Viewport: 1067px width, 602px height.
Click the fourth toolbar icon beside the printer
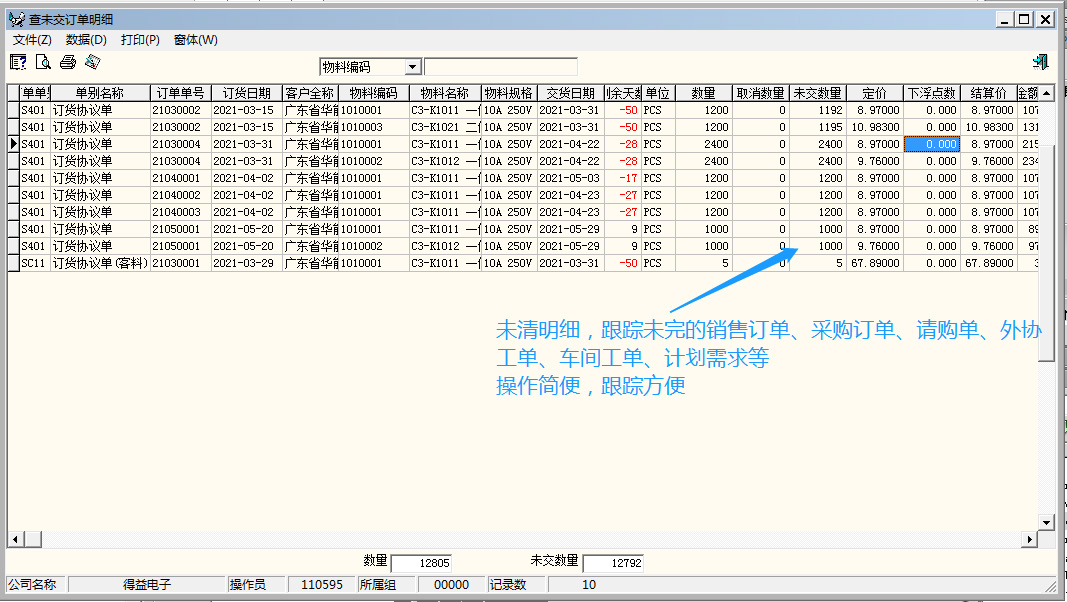click(x=92, y=63)
